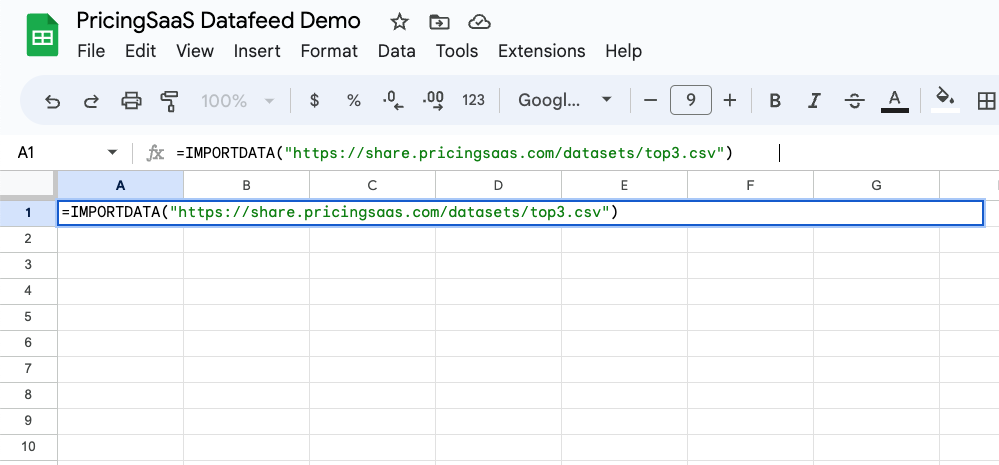This screenshot has width=999, height=465.
Task: Select row 8 header
Action: [28, 395]
